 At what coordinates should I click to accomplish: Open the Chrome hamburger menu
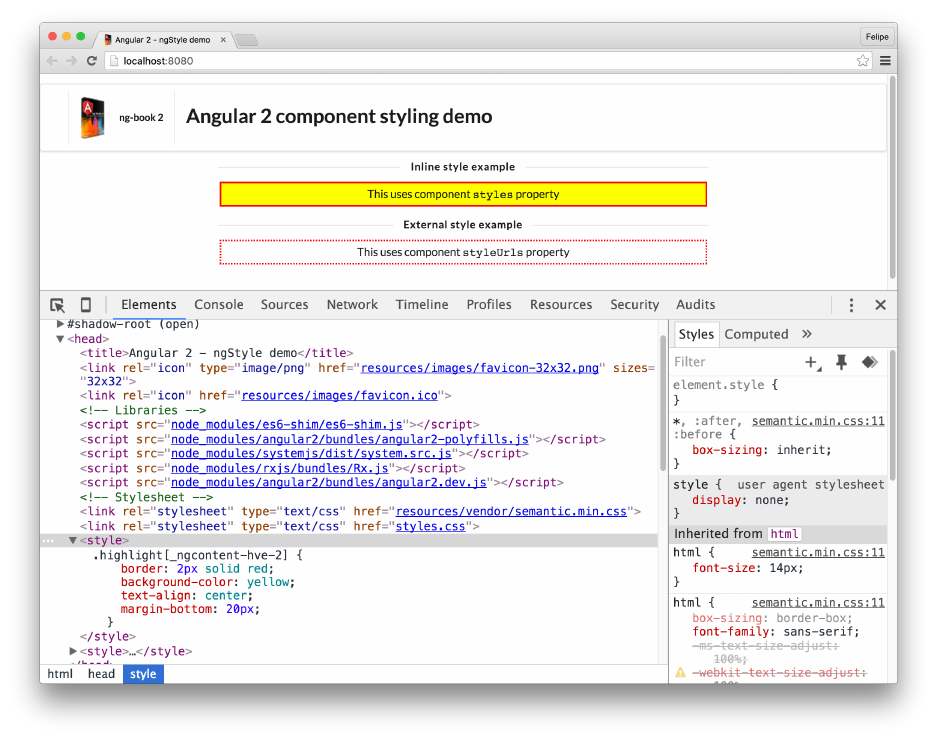(886, 61)
